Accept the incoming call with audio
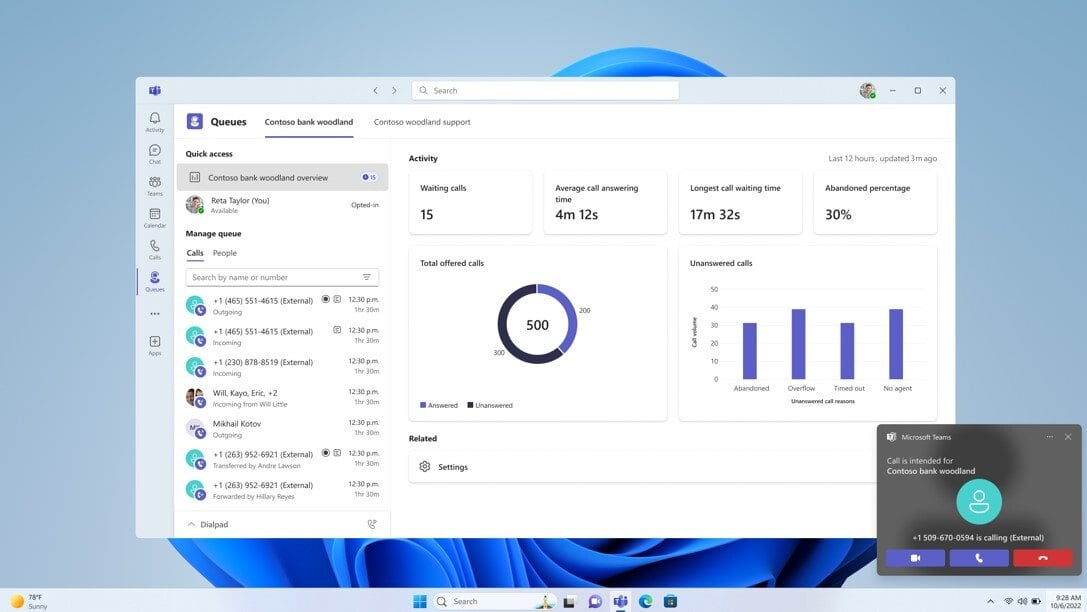Screen dimensions: 1087x612 (978, 557)
